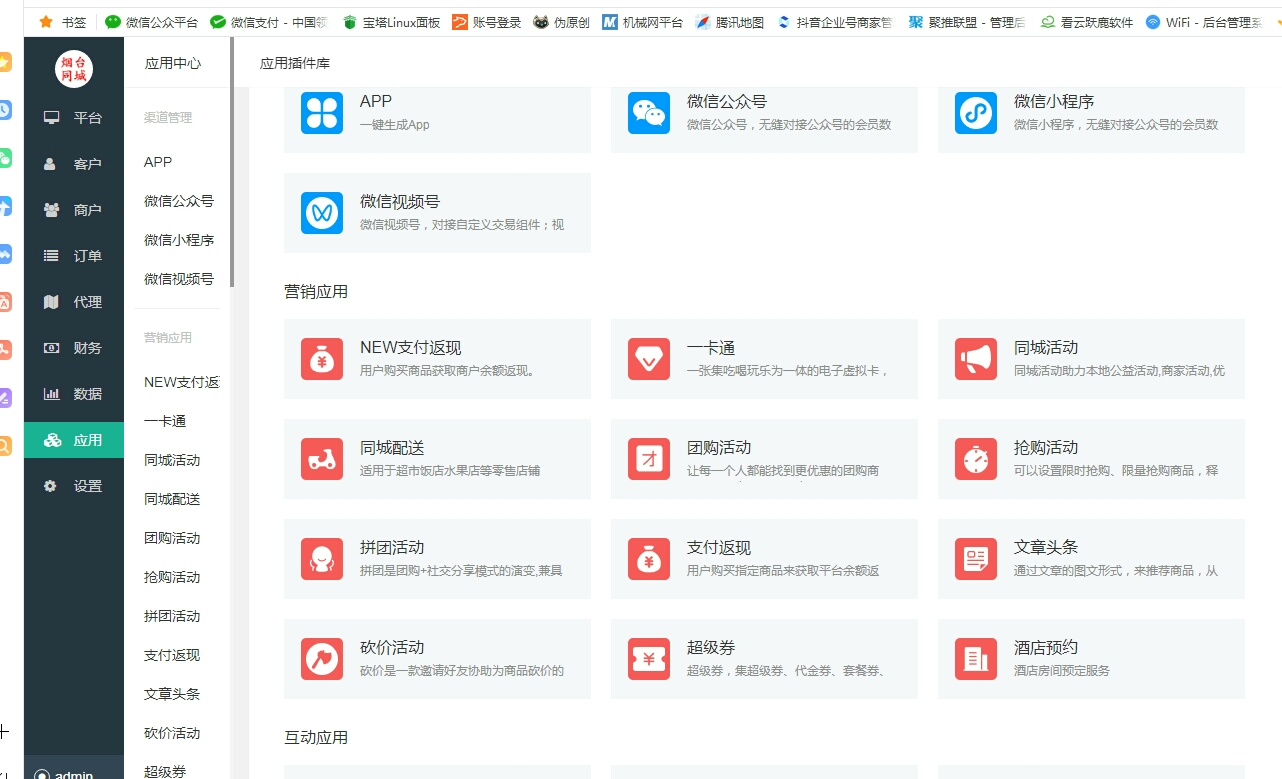Open the 微信公众平台 bookmark
Image resolution: width=1282 pixels, height=779 pixels.
(152, 22)
